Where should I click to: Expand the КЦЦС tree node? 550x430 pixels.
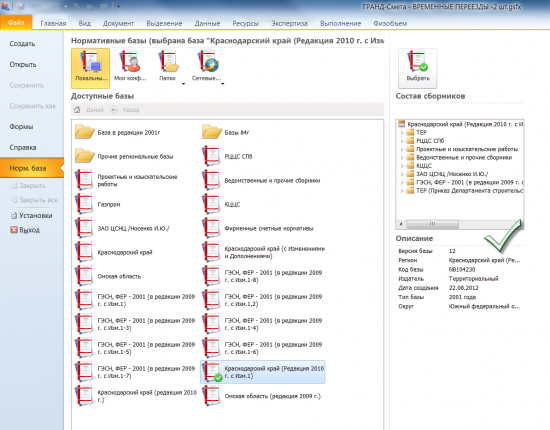[402, 166]
